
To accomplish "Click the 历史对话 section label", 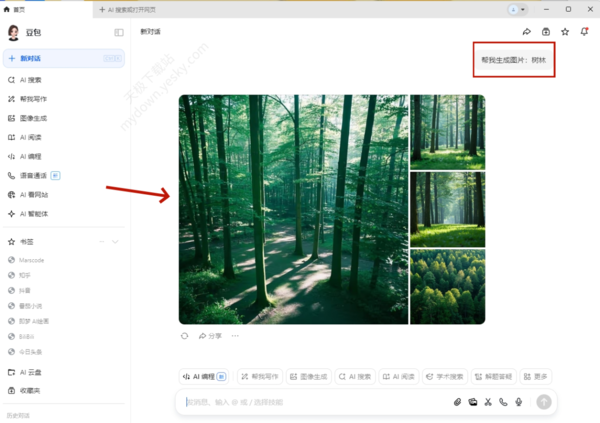I will [x=18, y=415].
